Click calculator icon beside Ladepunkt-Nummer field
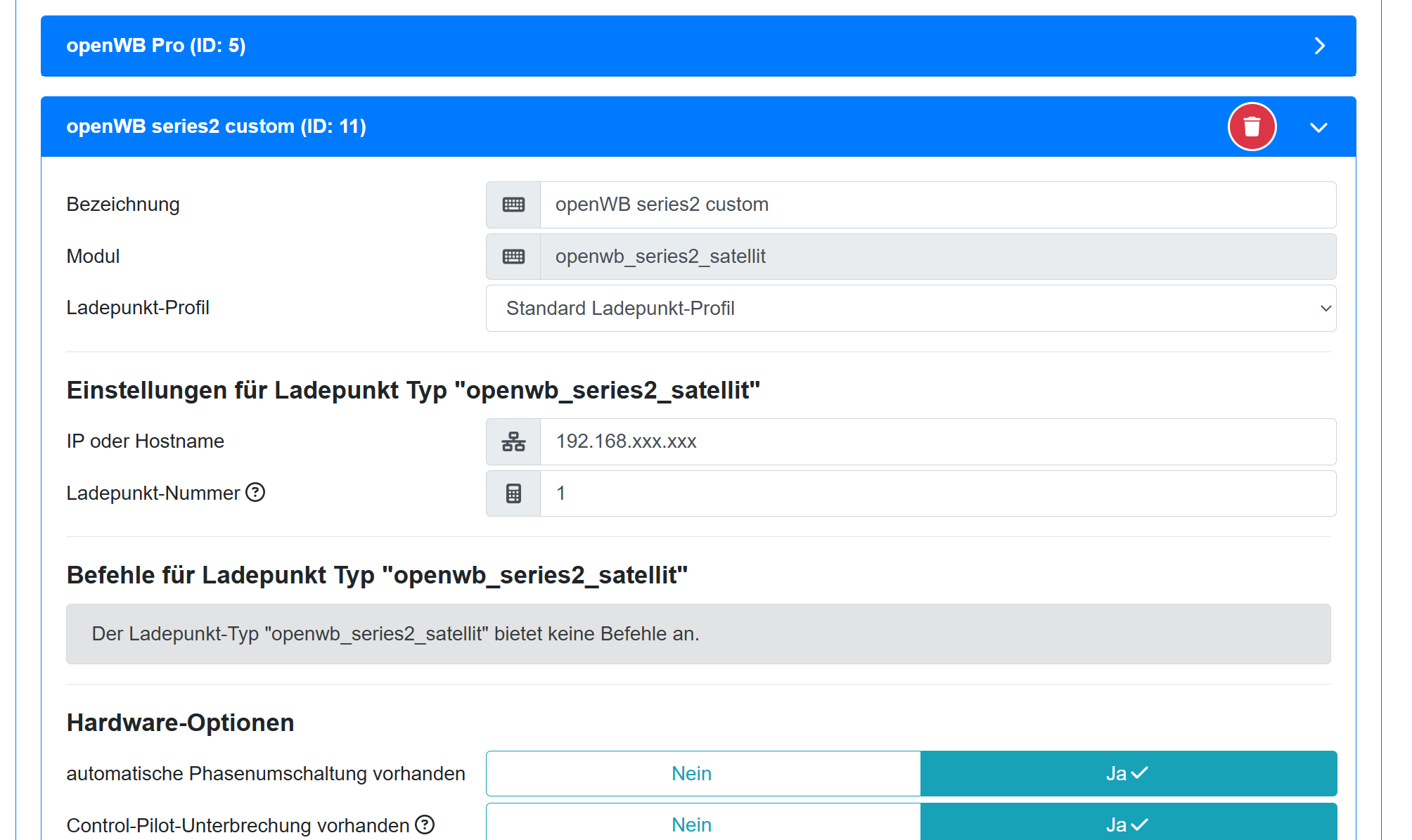This screenshot has width=1412, height=840. click(513, 493)
